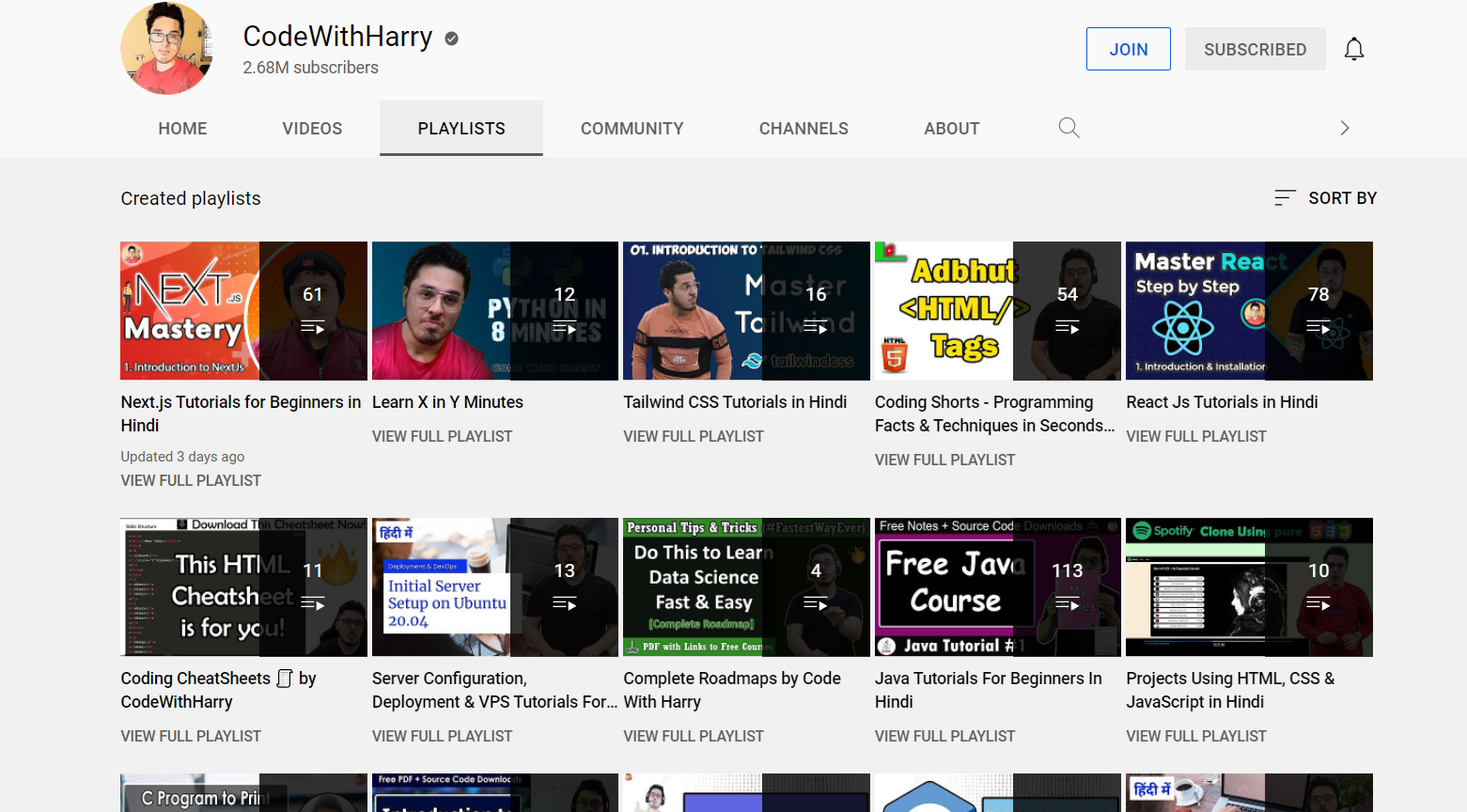This screenshot has width=1467, height=812.
Task: Open the channel search magnifier icon
Action: (1069, 128)
